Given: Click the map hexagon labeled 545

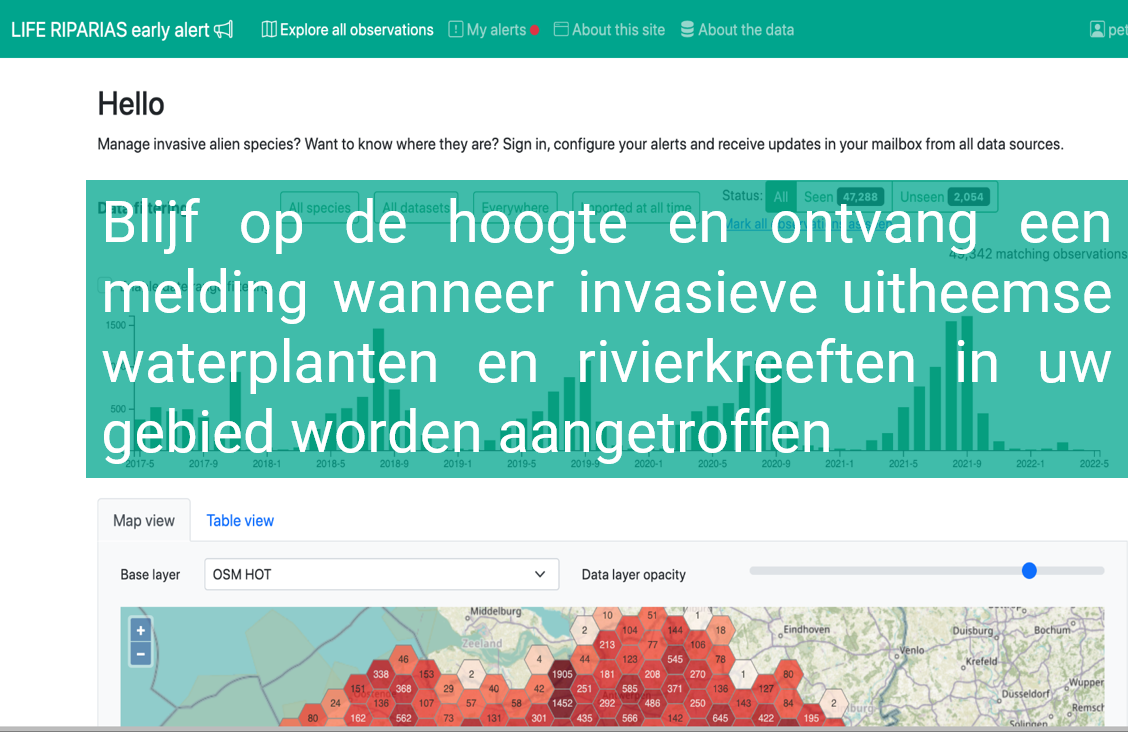Looking at the screenshot, I should 675,660.
